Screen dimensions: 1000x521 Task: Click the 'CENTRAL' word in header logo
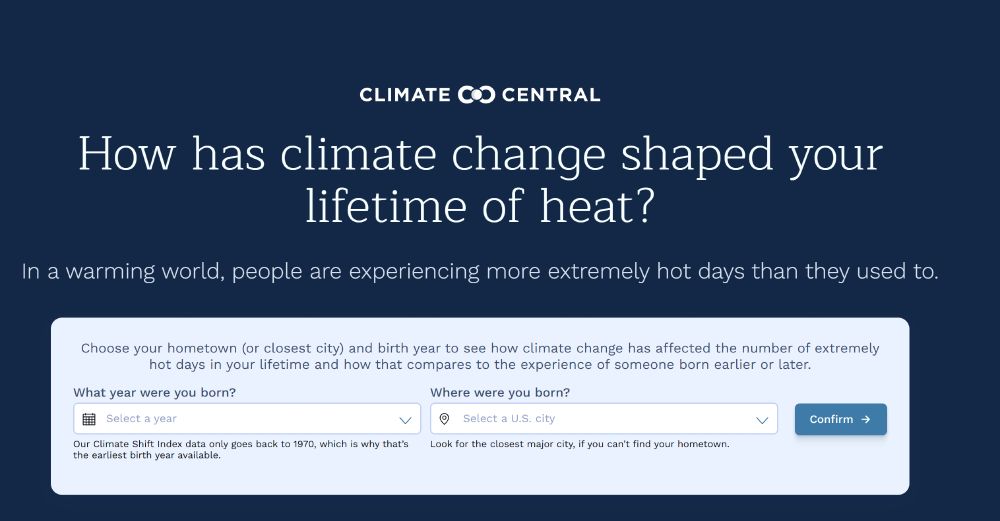click(551, 95)
